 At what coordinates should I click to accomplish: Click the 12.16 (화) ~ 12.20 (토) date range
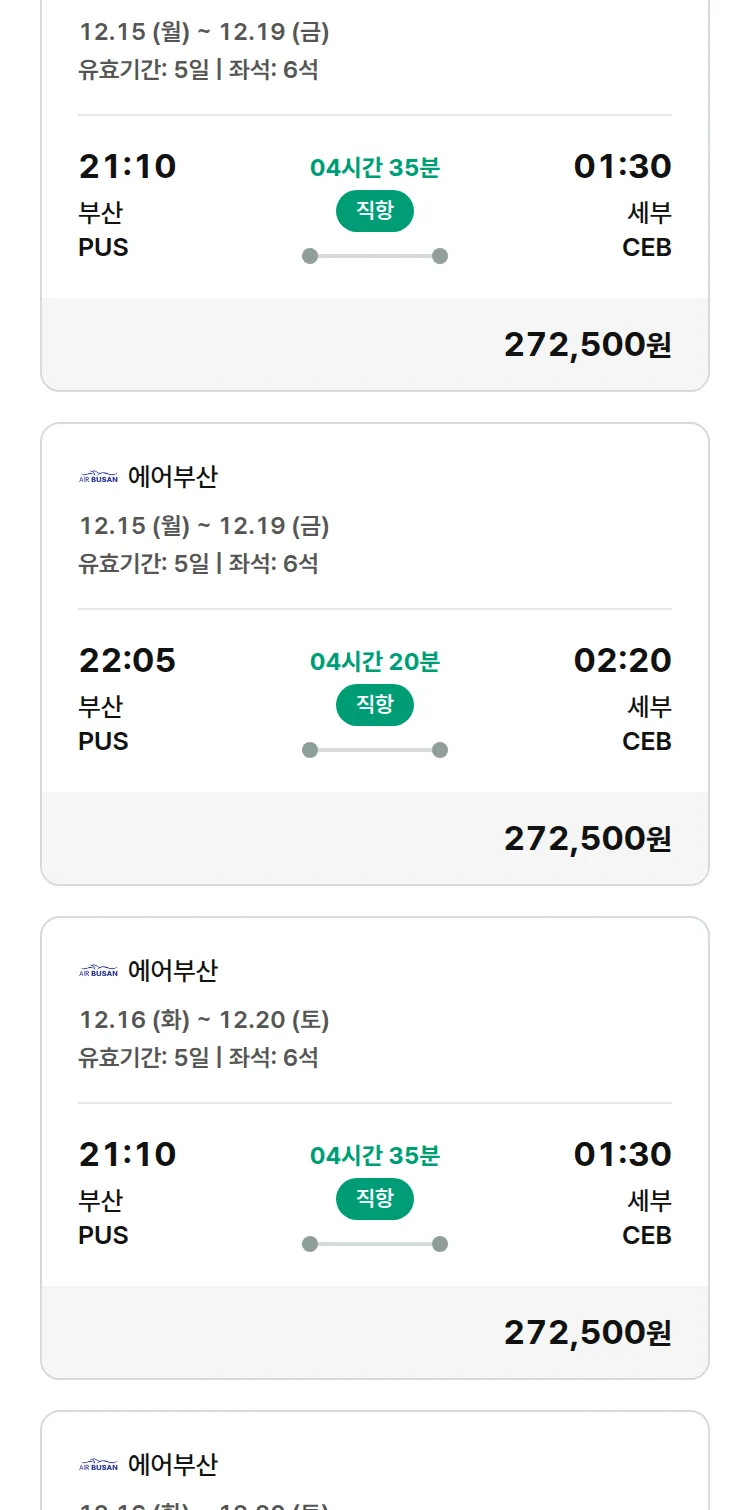(204, 1020)
